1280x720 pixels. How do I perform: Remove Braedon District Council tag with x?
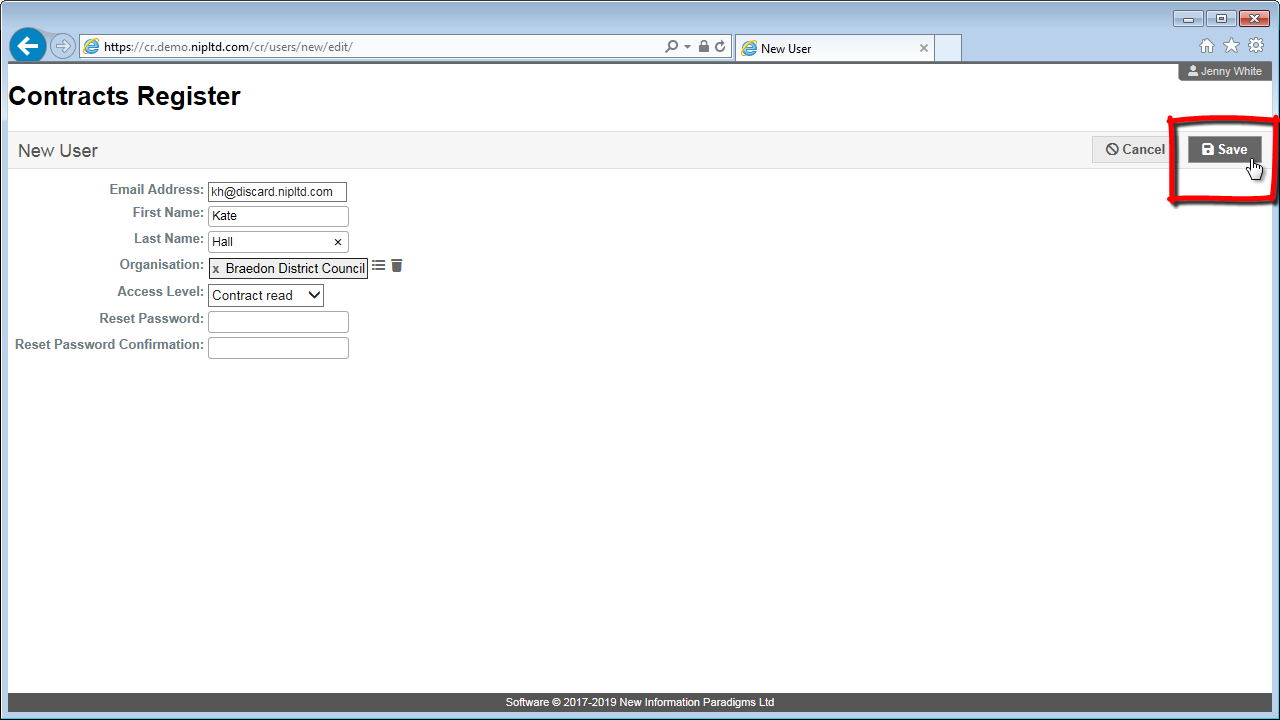pyautogui.click(x=216, y=269)
